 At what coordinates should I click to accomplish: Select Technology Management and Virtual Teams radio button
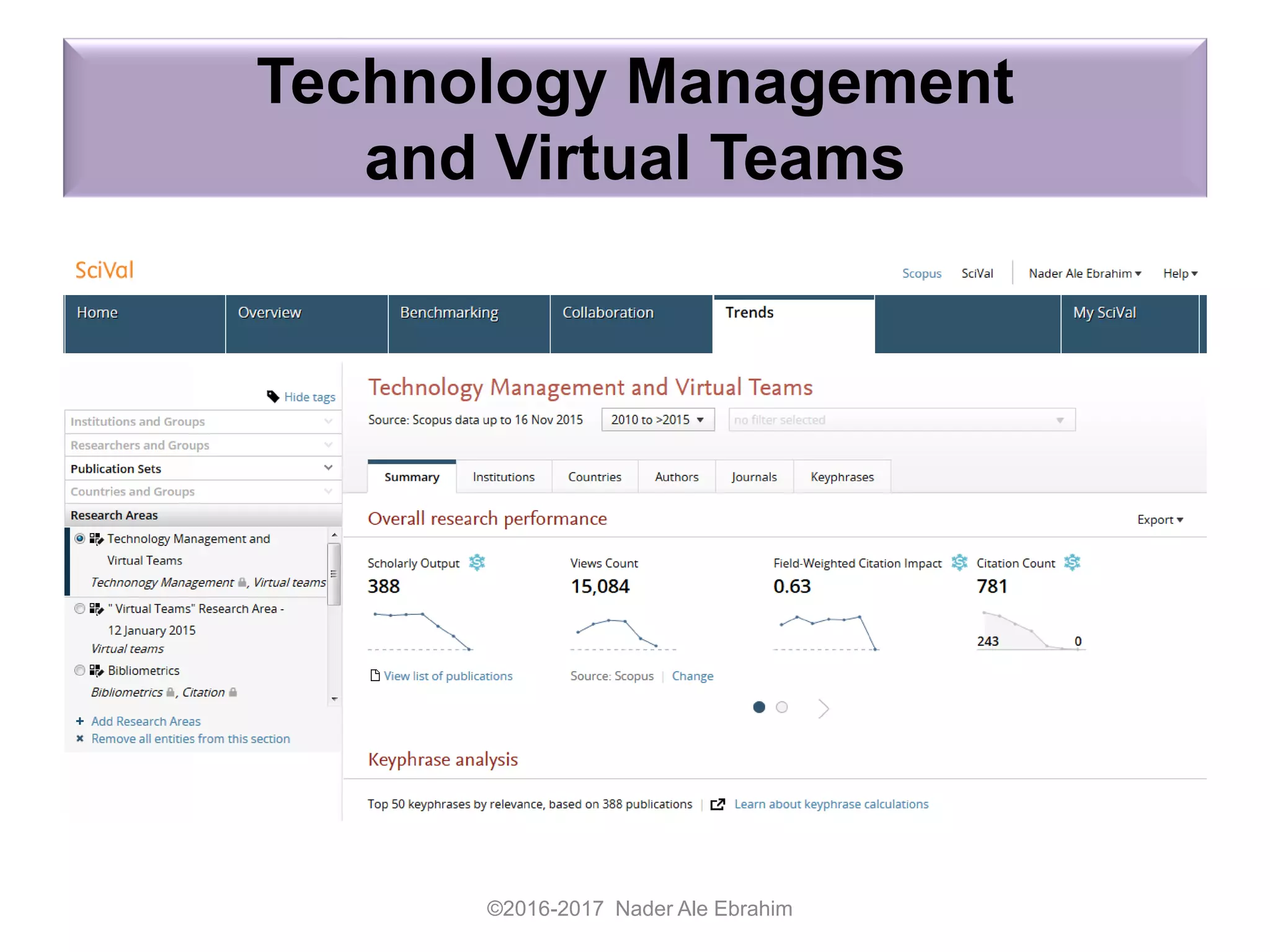pyautogui.click(x=79, y=539)
